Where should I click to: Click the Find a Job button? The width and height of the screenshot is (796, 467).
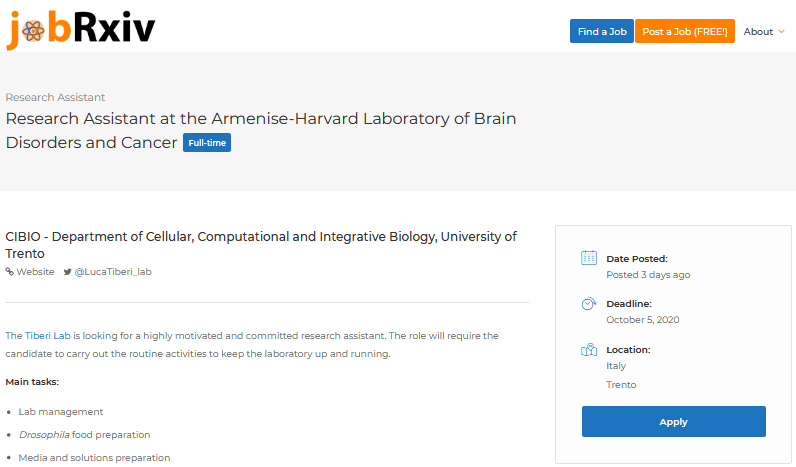pos(602,31)
